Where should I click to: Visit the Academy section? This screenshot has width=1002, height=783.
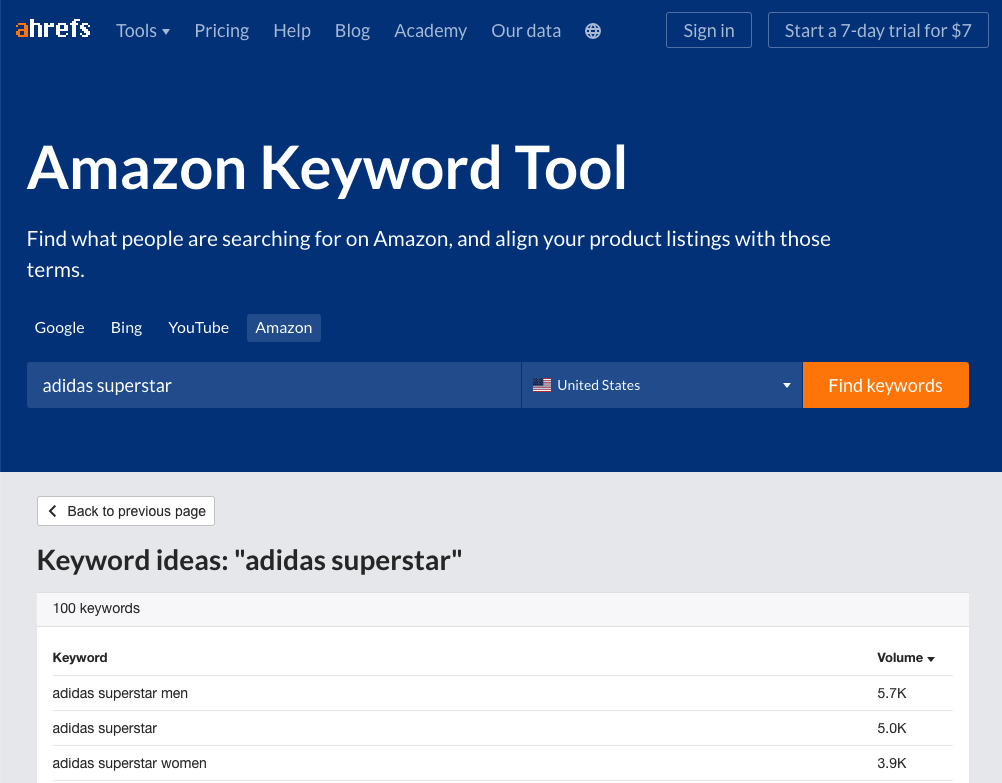tap(430, 31)
